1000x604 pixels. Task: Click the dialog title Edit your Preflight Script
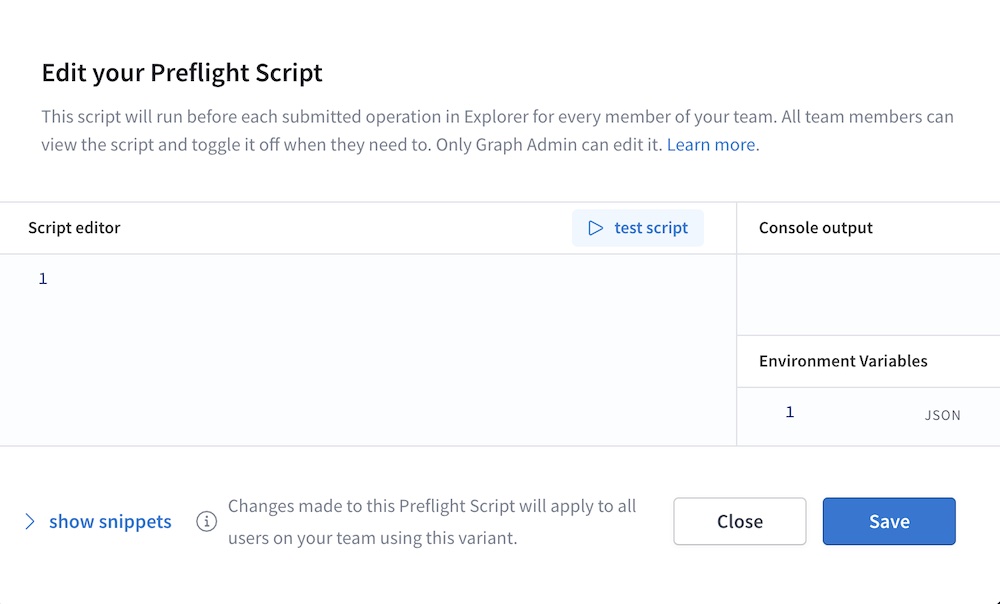click(181, 72)
